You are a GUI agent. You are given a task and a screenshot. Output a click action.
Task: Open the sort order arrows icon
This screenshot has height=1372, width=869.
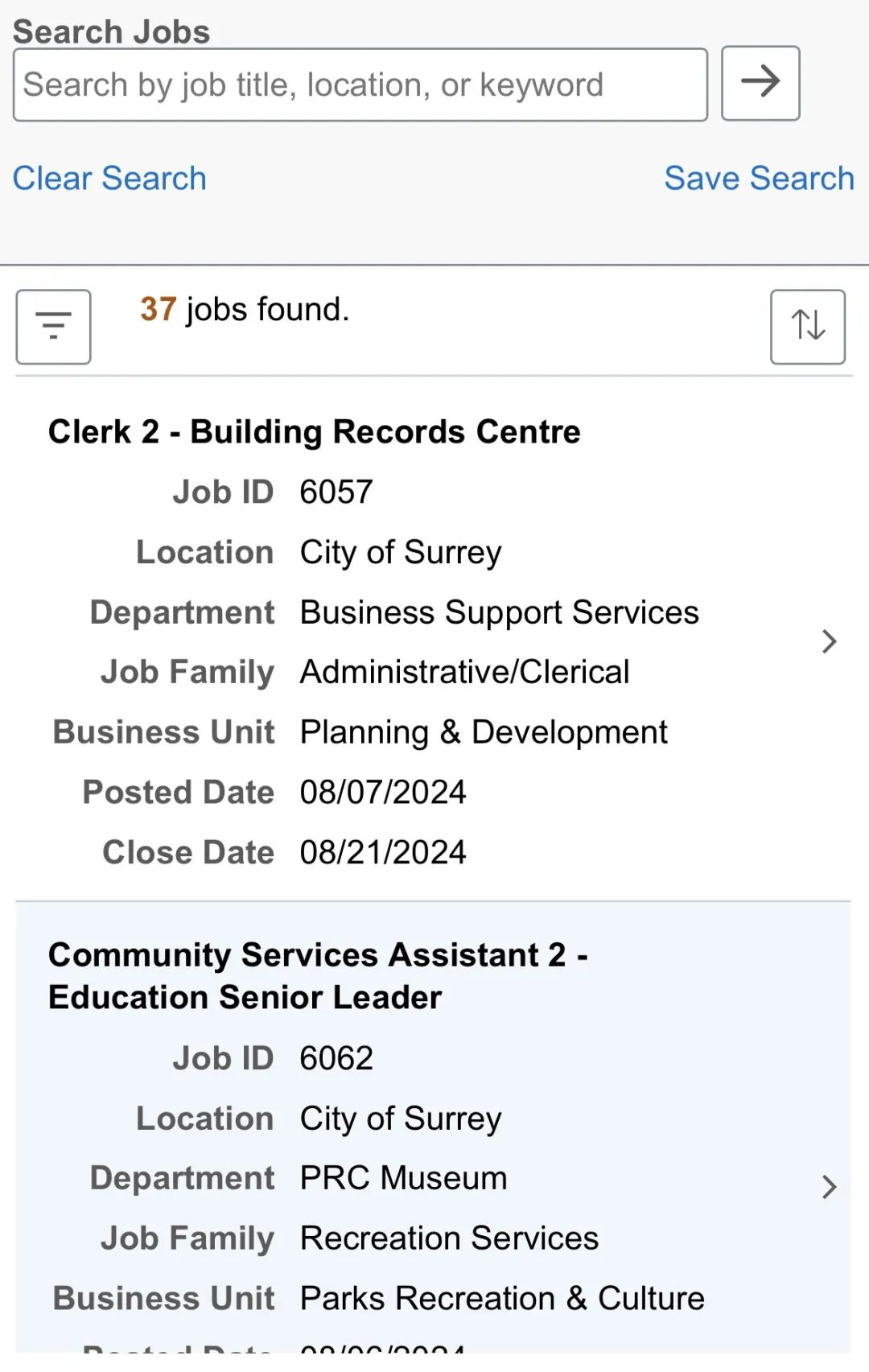(x=808, y=327)
